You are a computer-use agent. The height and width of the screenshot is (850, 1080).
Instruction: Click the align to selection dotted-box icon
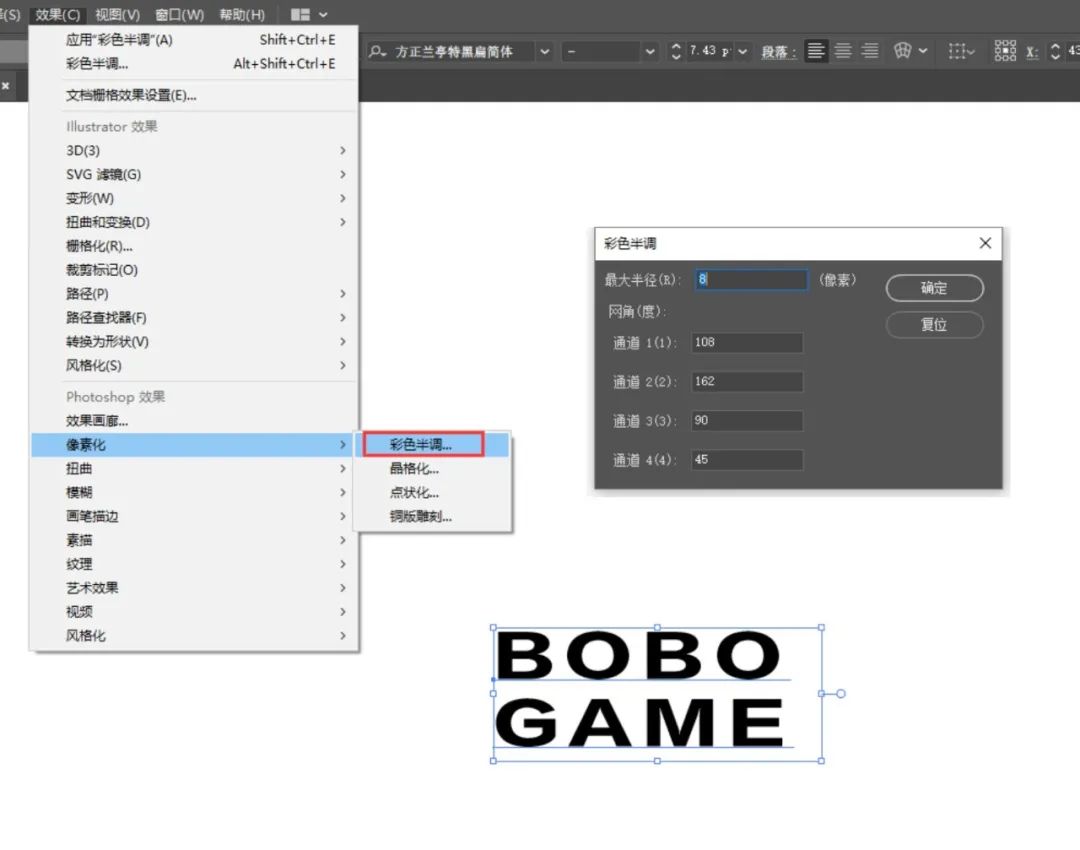[956, 51]
